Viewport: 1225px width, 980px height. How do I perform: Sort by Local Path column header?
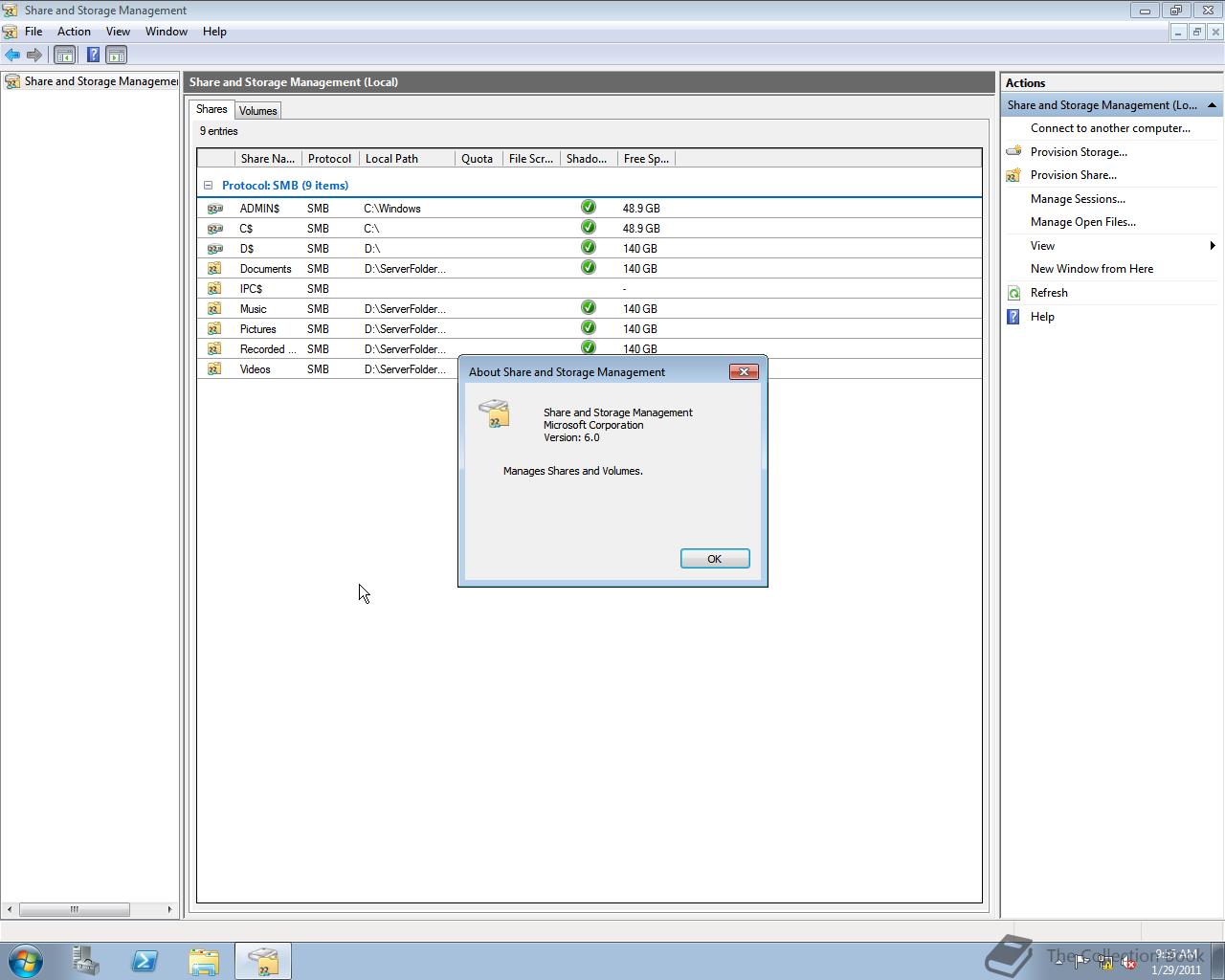tap(407, 159)
